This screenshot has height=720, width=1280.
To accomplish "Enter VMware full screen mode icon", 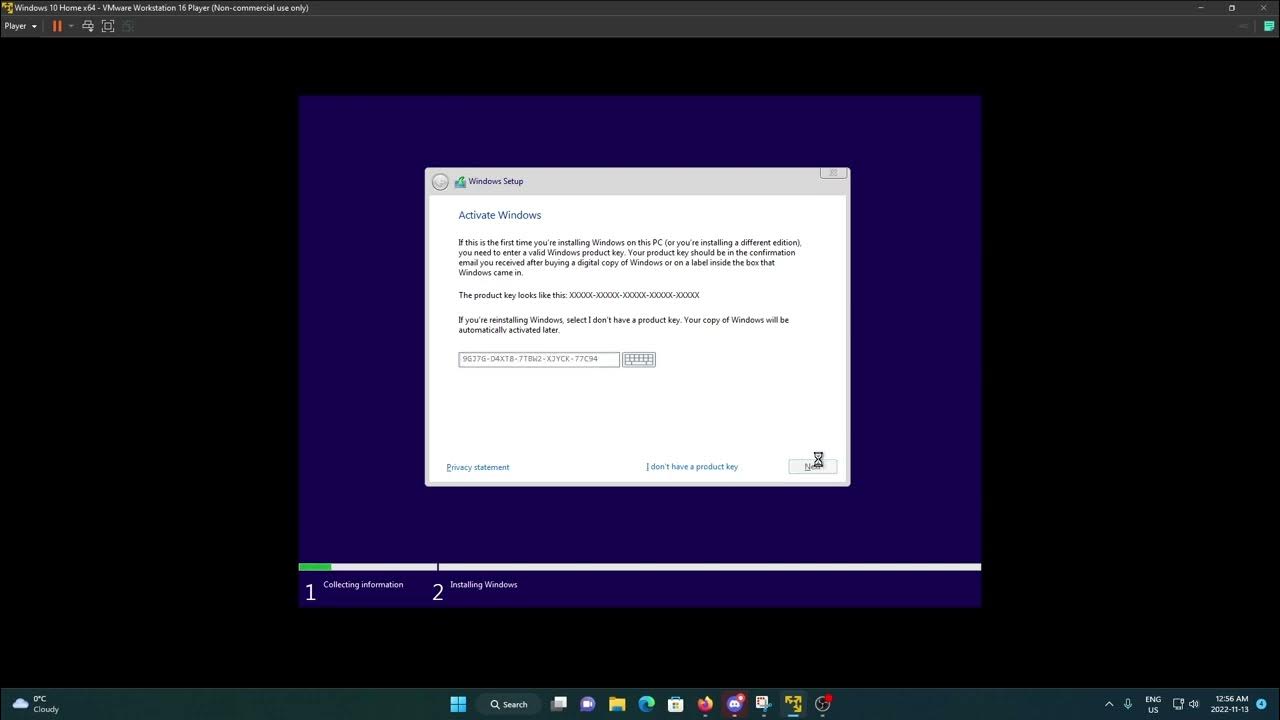I will 108,26.
